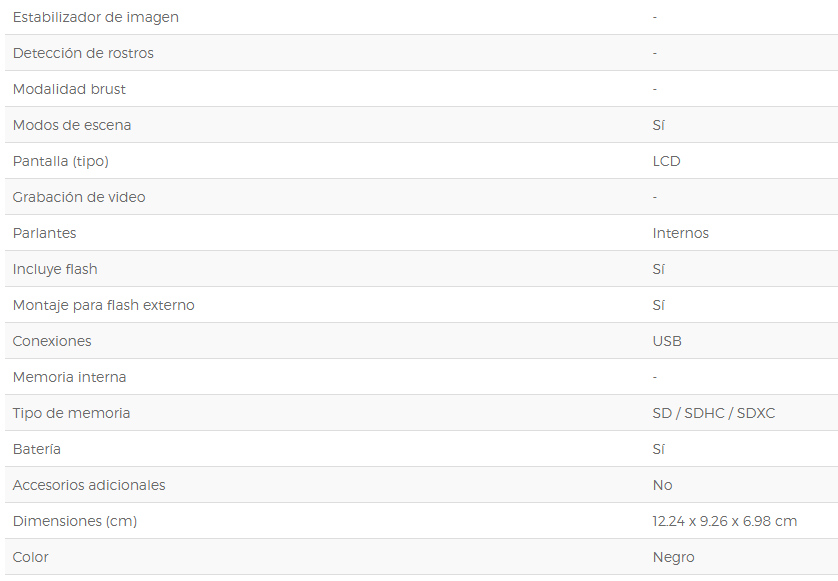Select the Detección de rostros row label
838x581 pixels.
(83, 53)
